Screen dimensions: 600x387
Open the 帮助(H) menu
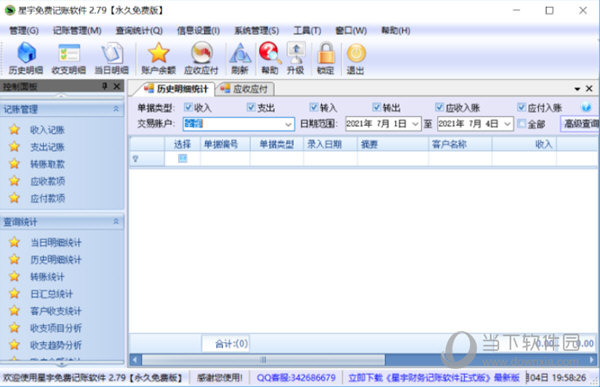click(396, 30)
